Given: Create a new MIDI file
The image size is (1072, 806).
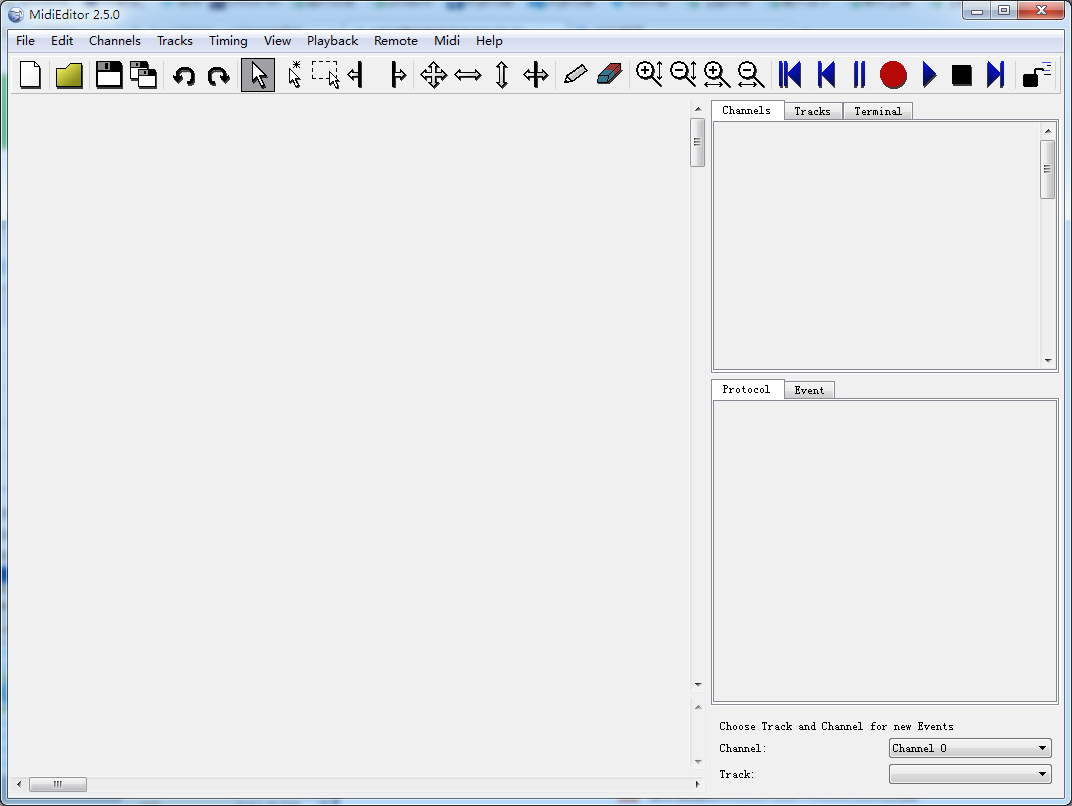Looking at the screenshot, I should [x=30, y=75].
